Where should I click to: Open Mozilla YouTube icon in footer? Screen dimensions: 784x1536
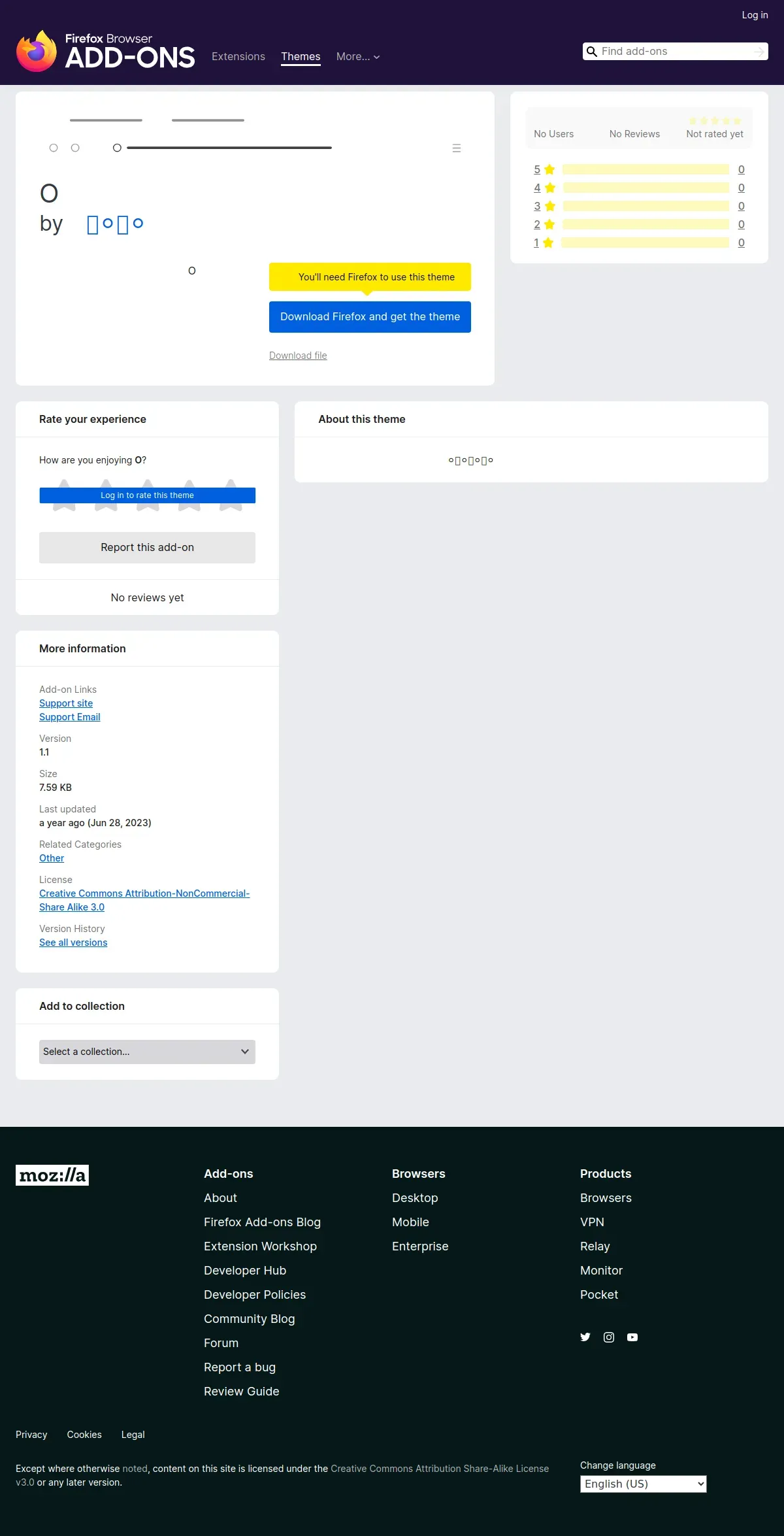pyautogui.click(x=632, y=1337)
